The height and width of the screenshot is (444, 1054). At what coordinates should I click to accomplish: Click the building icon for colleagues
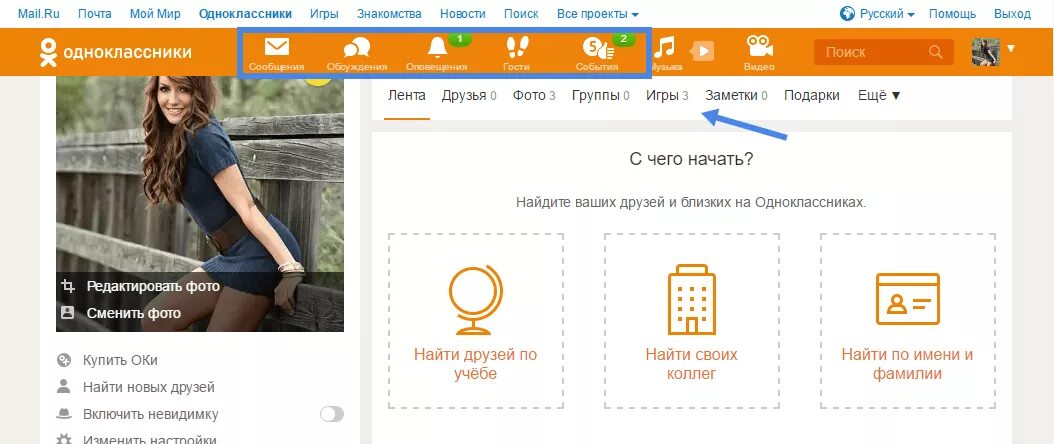click(x=691, y=299)
